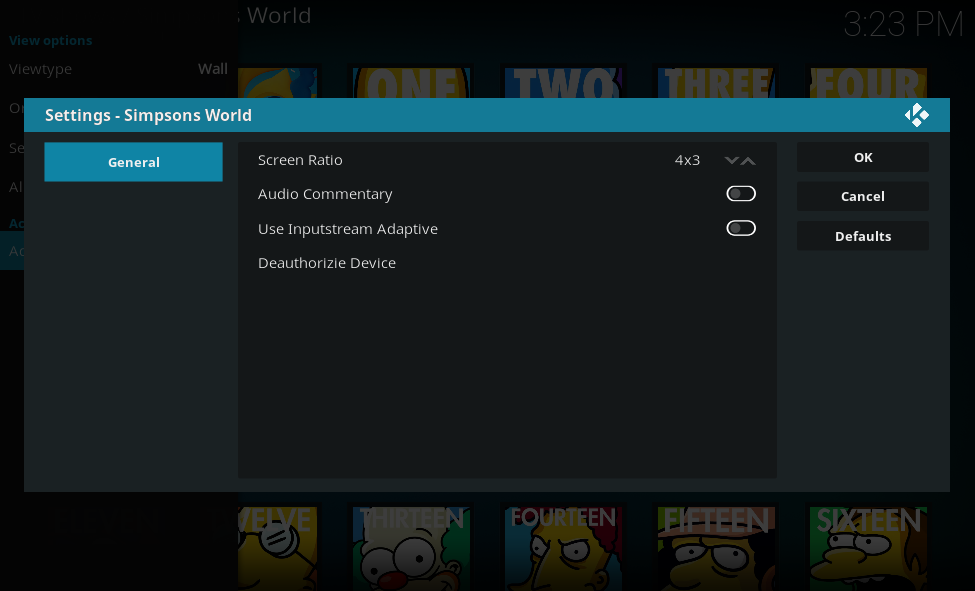This screenshot has width=975, height=591.
Task: Enable the Audio Commentary switch
Action: [x=740, y=194]
